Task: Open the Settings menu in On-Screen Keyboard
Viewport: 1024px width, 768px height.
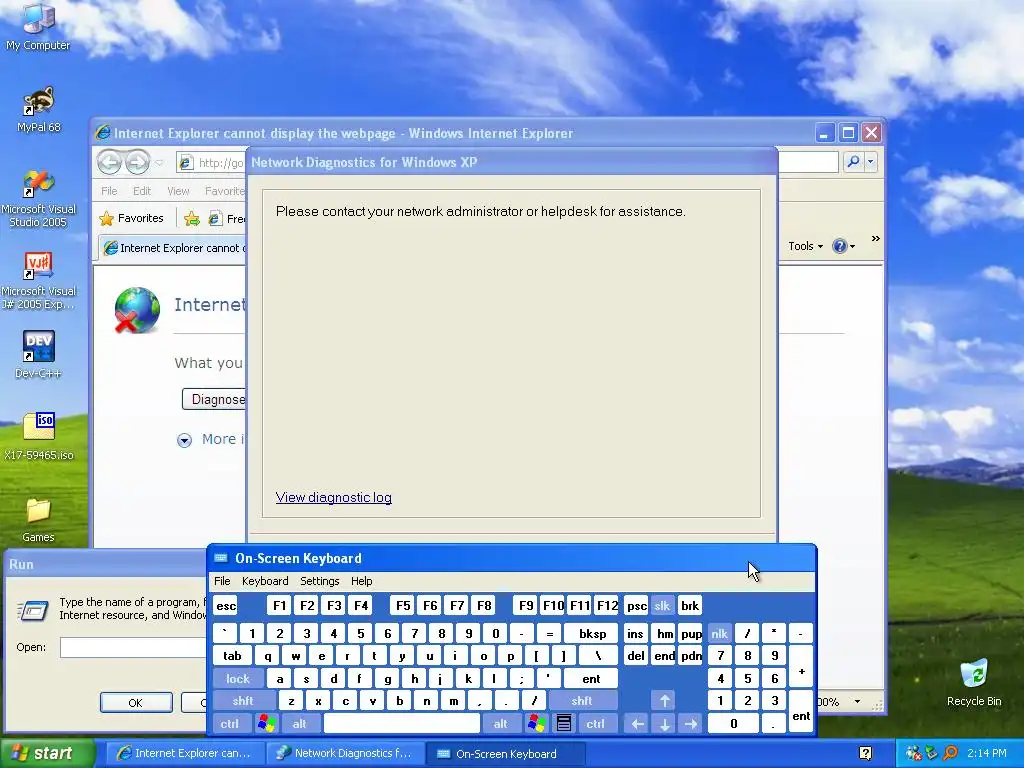Action: point(319,581)
